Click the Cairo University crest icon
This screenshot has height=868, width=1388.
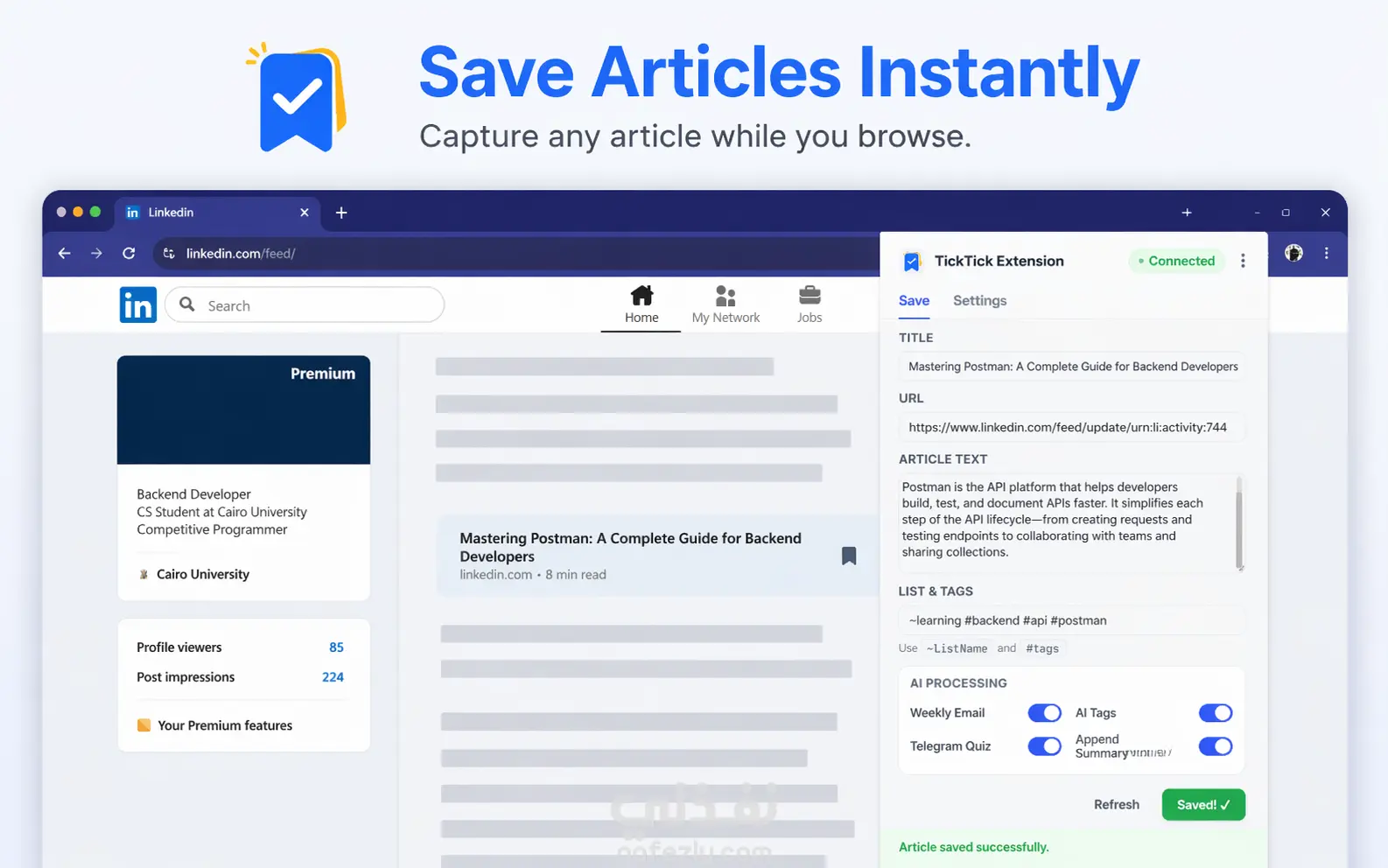(x=144, y=574)
